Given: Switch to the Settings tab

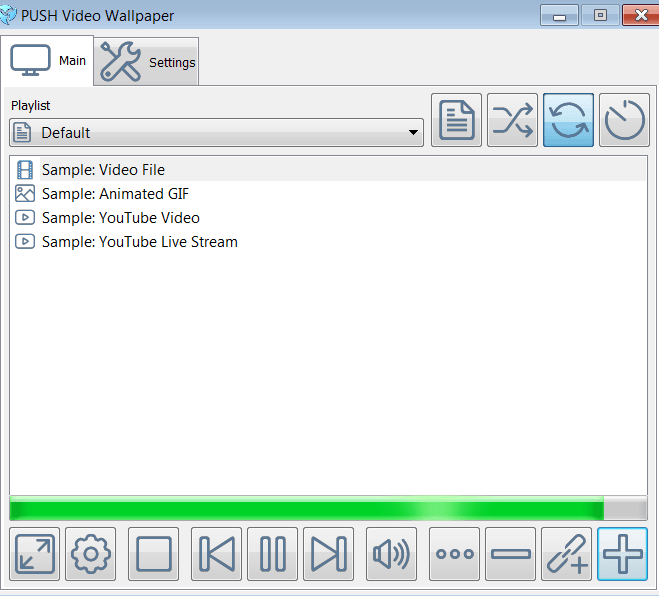Looking at the screenshot, I should (146, 62).
